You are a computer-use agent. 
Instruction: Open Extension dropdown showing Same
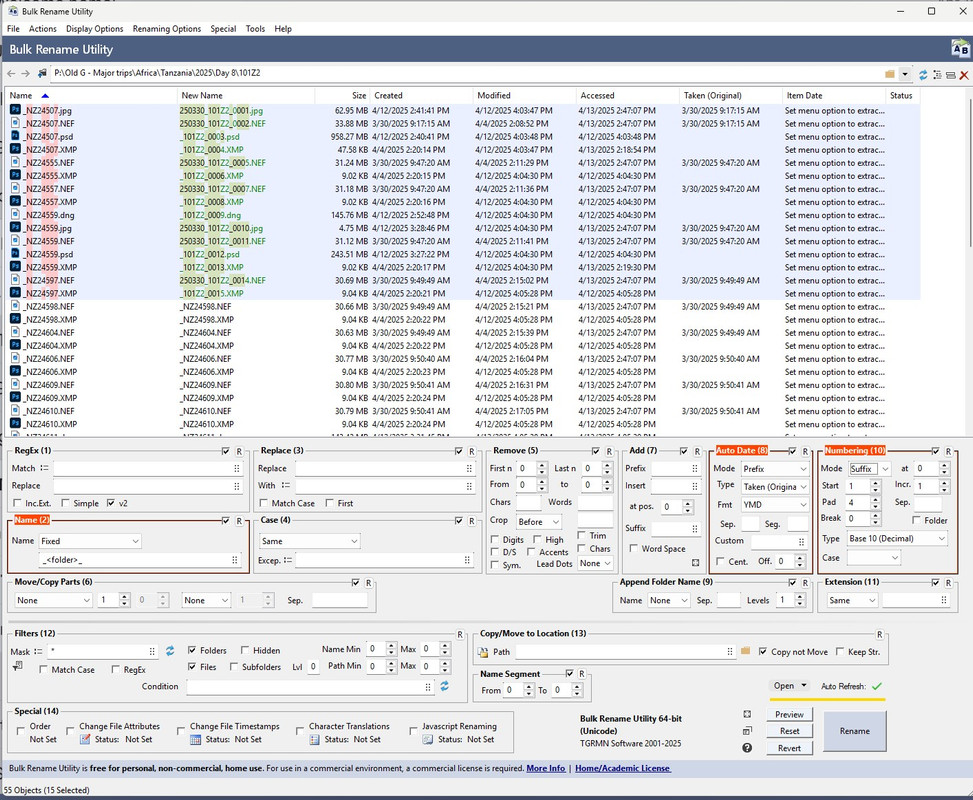pyautogui.click(x=851, y=600)
